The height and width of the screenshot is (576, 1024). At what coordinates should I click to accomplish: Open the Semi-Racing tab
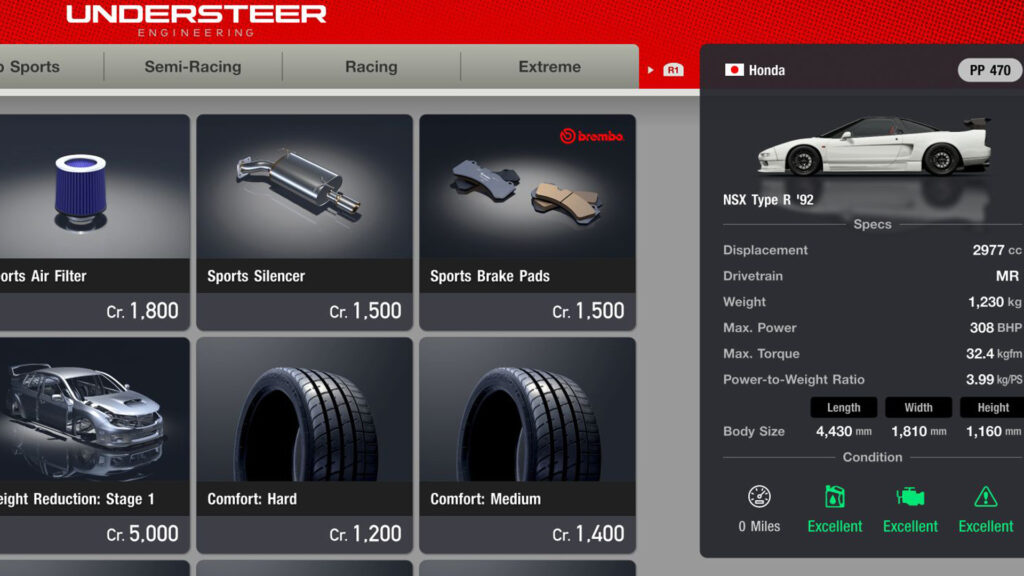tap(193, 67)
